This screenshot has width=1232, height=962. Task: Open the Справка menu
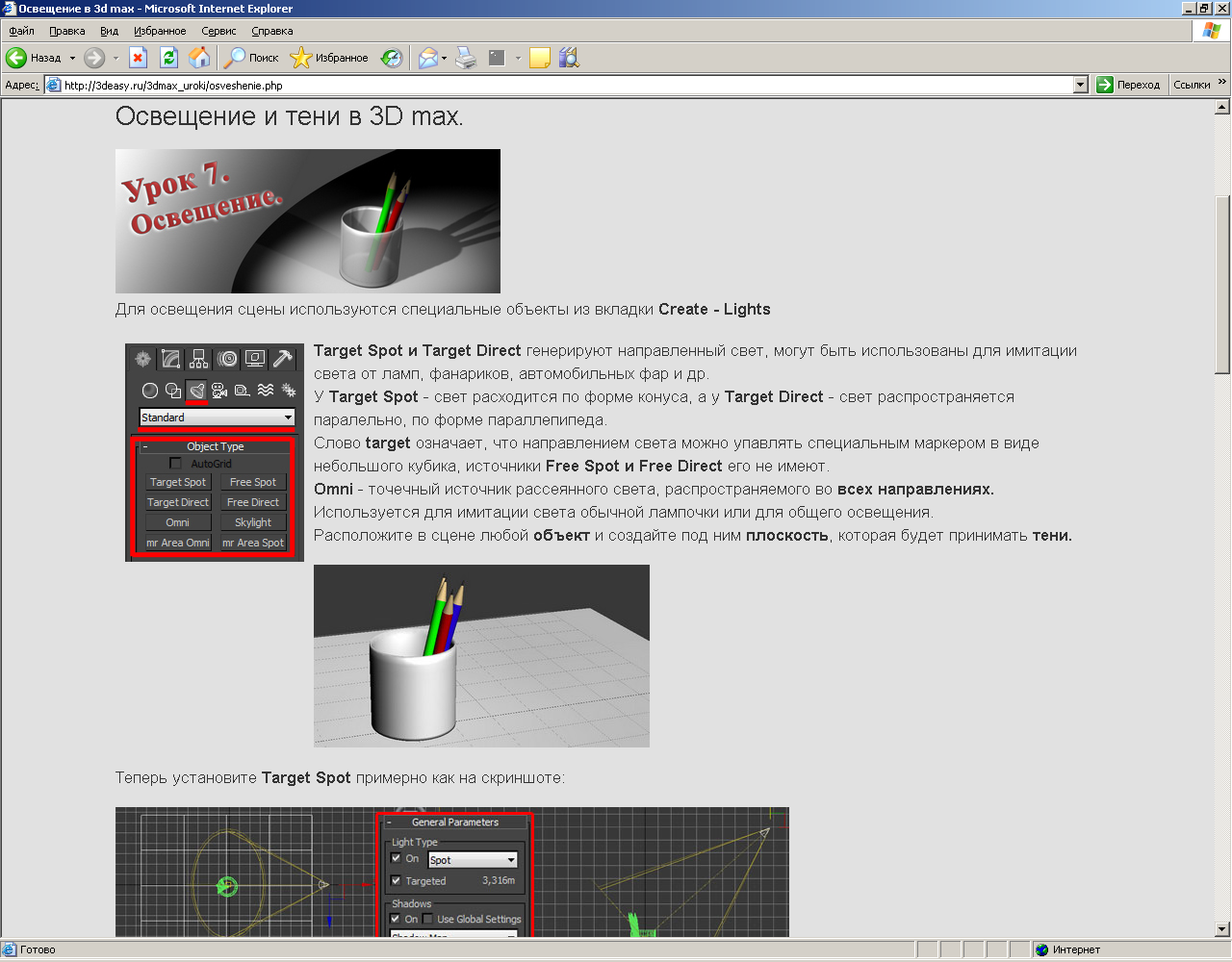(x=272, y=31)
